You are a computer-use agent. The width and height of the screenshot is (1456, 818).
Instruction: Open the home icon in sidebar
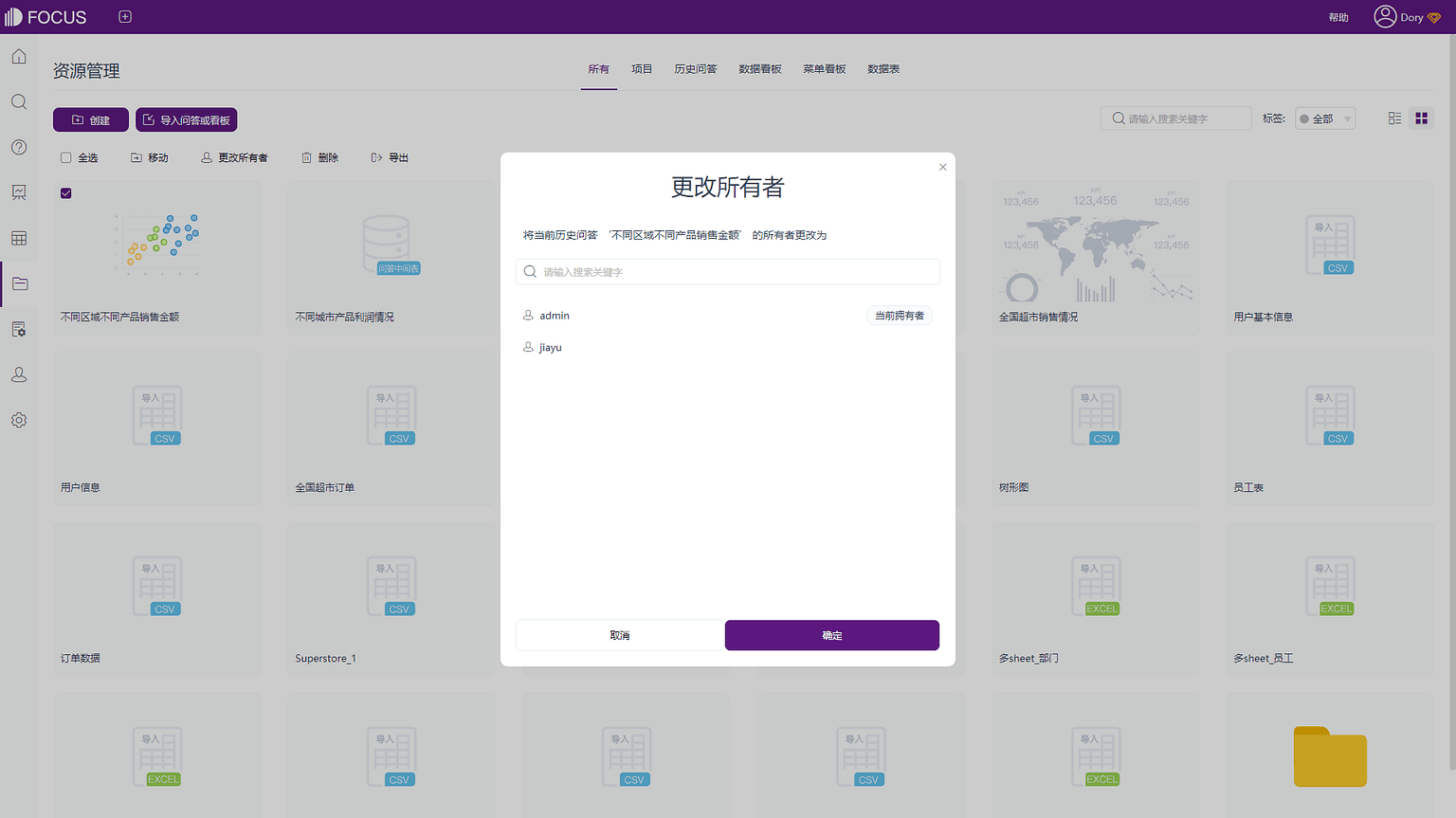19,57
